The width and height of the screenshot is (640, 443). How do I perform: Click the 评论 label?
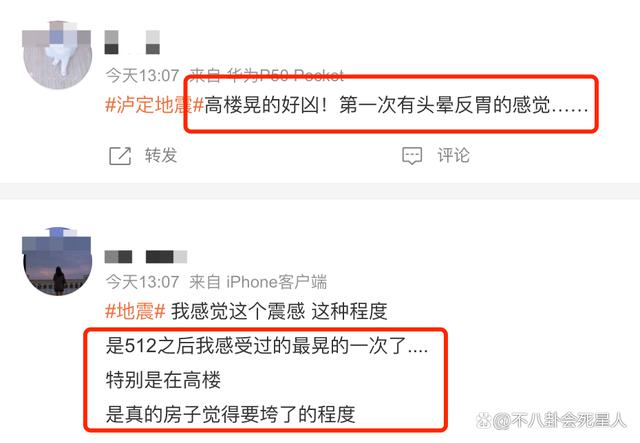[453, 156]
